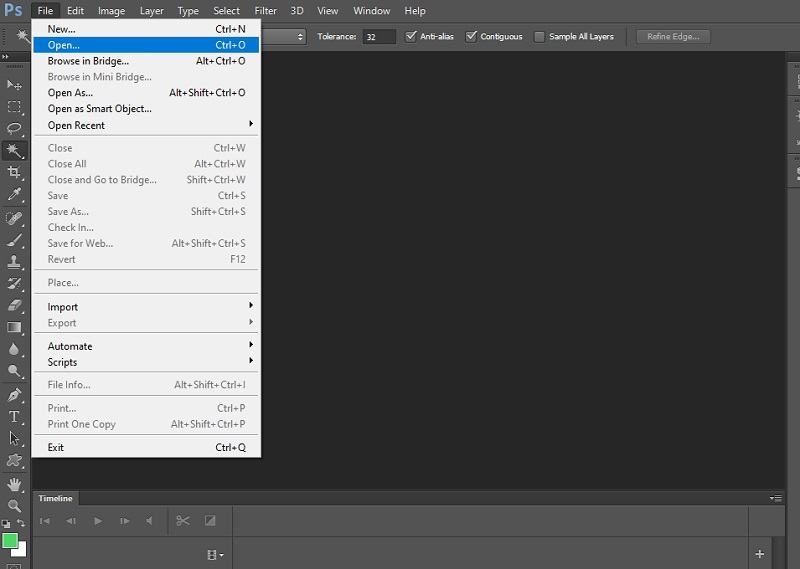The height and width of the screenshot is (569, 800).
Task: Swap foreground and background colors
Action: point(21,523)
